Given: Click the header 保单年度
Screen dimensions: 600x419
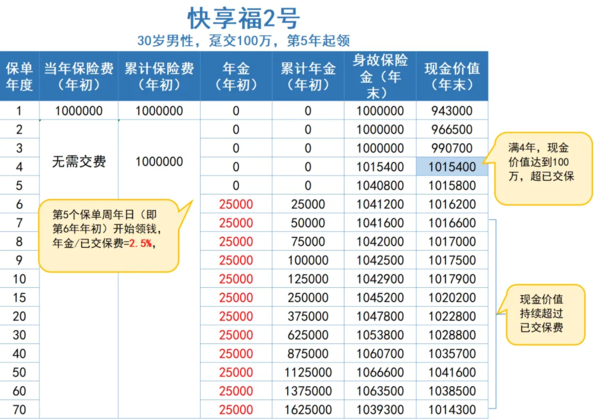Looking at the screenshot, I should (x=19, y=77).
